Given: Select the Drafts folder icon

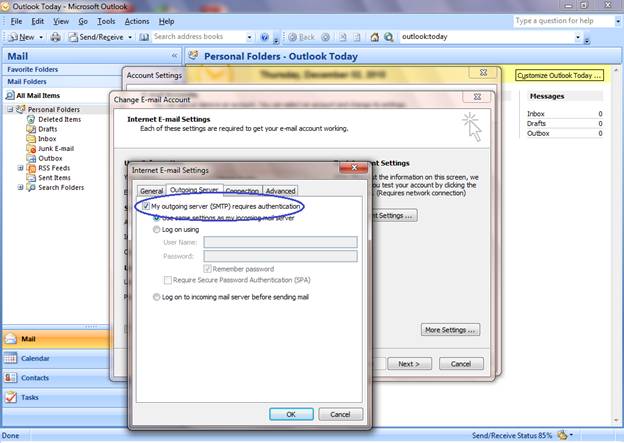Looking at the screenshot, I should point(31,129).
